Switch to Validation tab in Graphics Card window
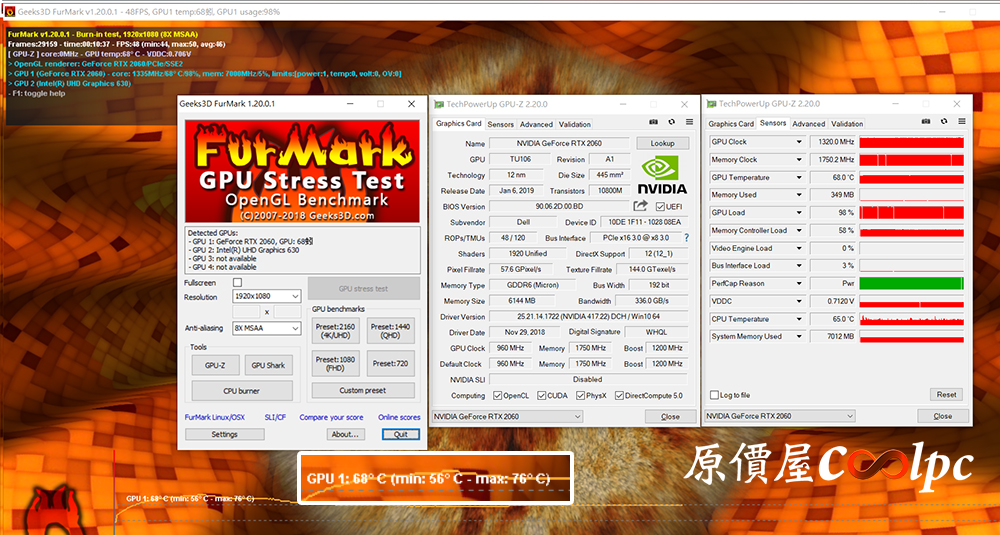The image size is (1000, 535). pos(575,124)
